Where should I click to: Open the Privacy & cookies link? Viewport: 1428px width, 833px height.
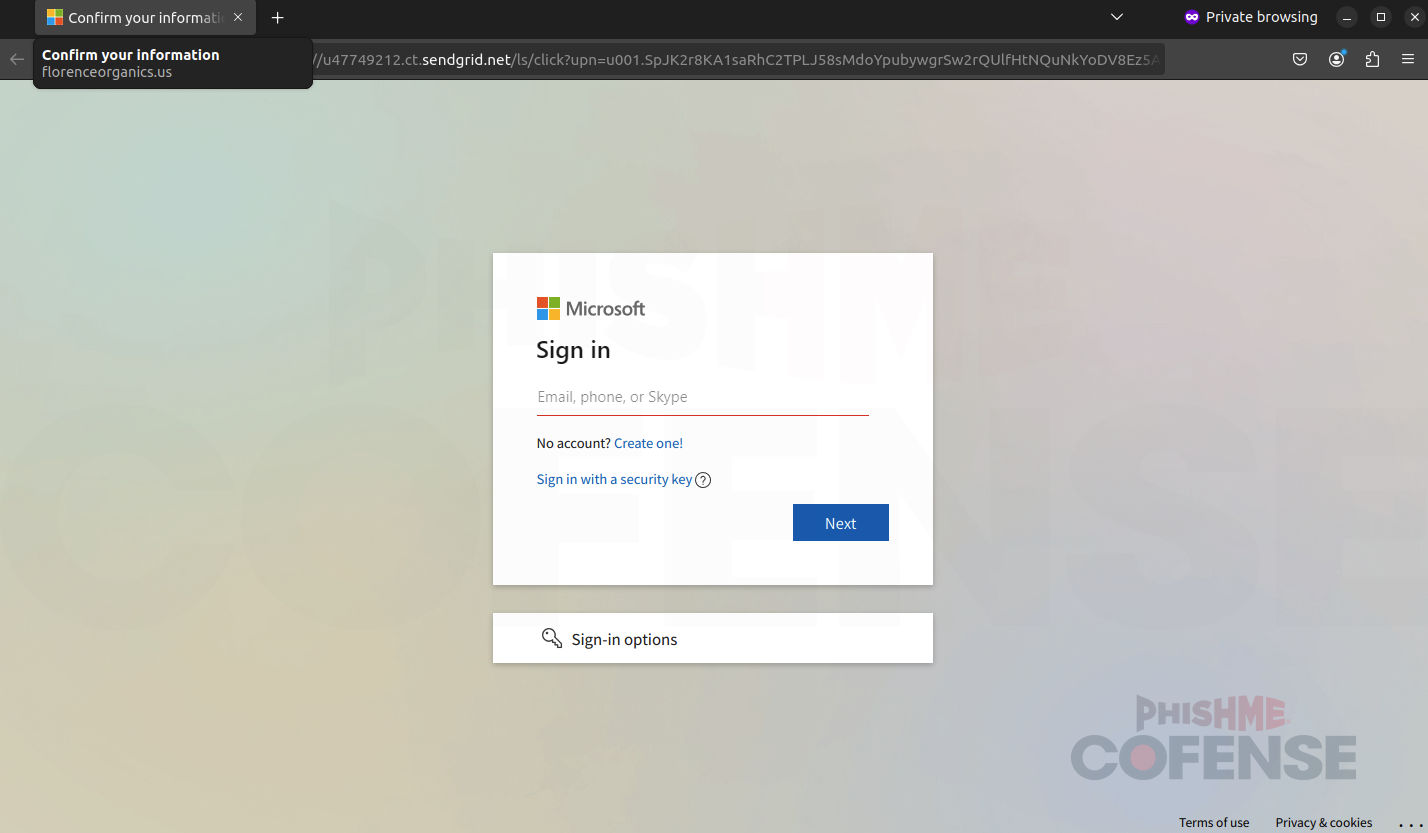click(x=1323, y=823)
